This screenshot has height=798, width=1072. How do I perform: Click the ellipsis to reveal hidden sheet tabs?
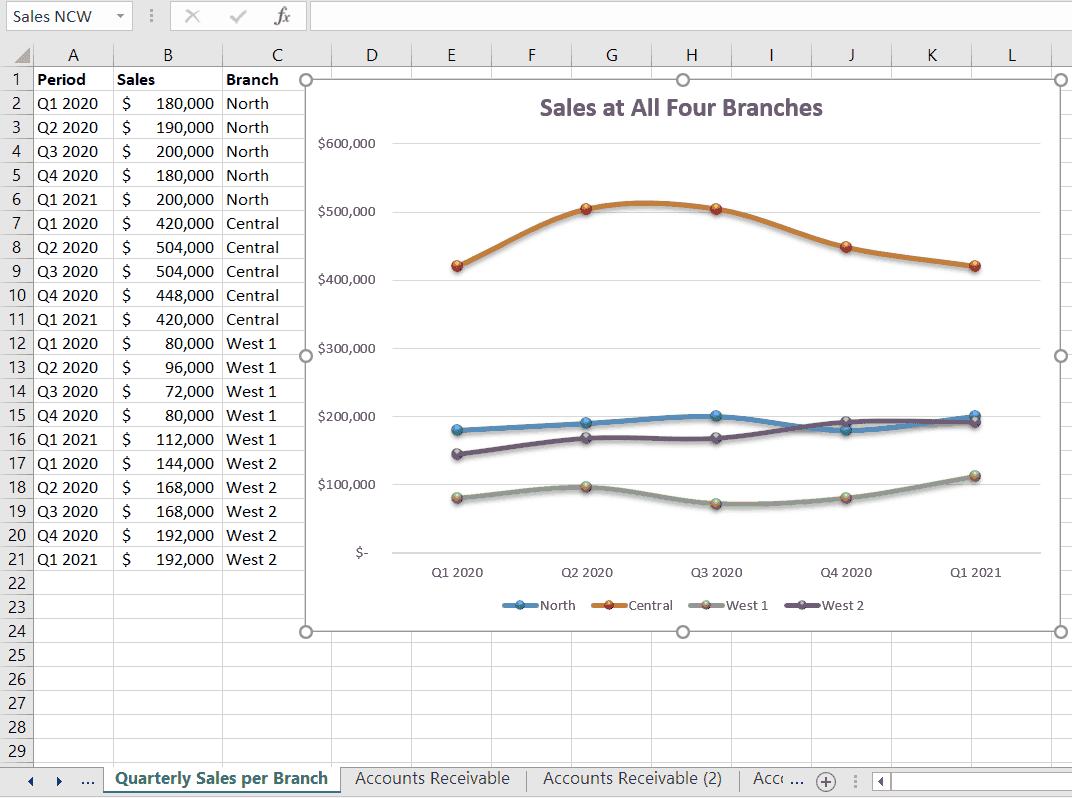pos(87,779)
